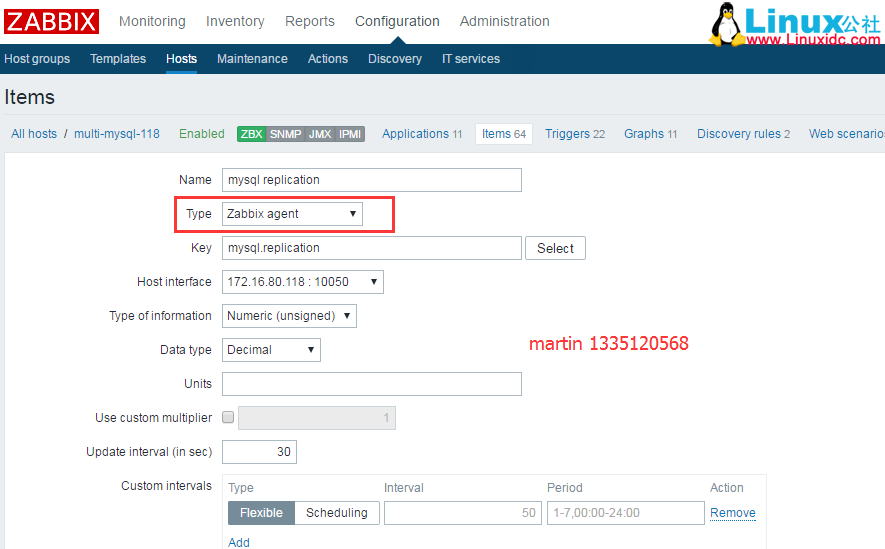Click the All hosts breadcrumb link

click(34, 134)
